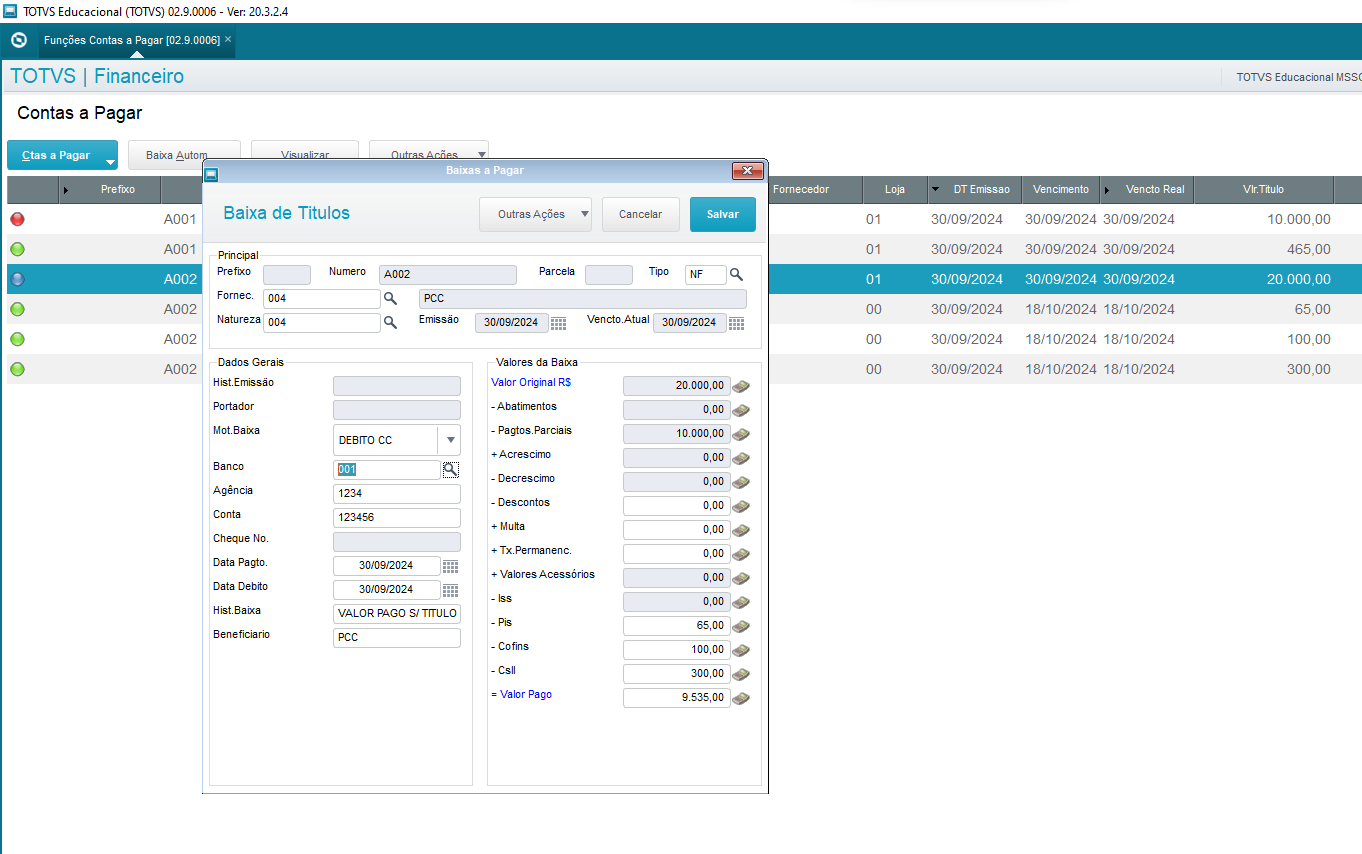The height and width of the screenshot is (854, 1362).
Task: Expand the Mot.Baixa combo box
Action: tap(450, 440)
